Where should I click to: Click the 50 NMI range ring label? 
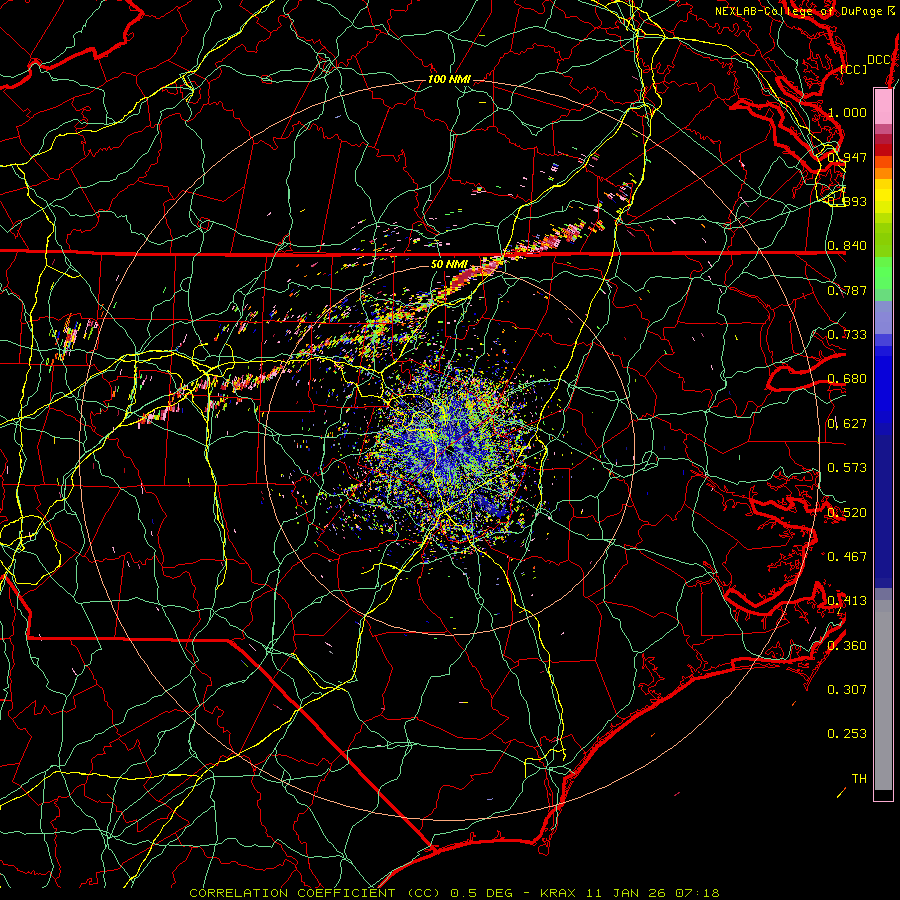click(x=449, y=264)
